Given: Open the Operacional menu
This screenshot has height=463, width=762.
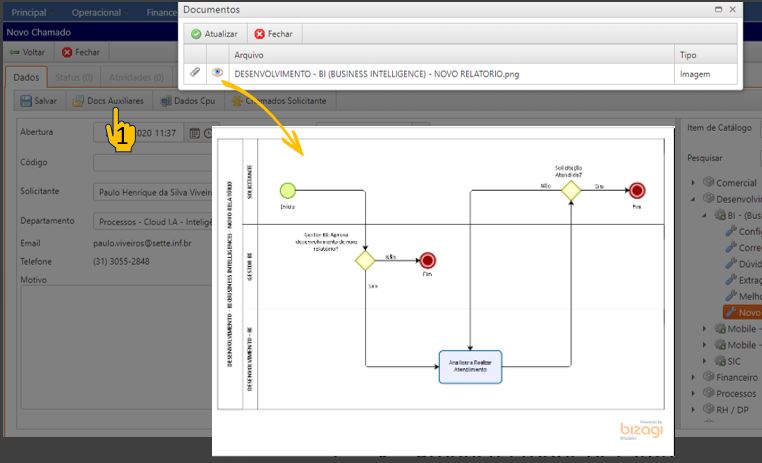Looking at the screenshot, I should 95,13.
